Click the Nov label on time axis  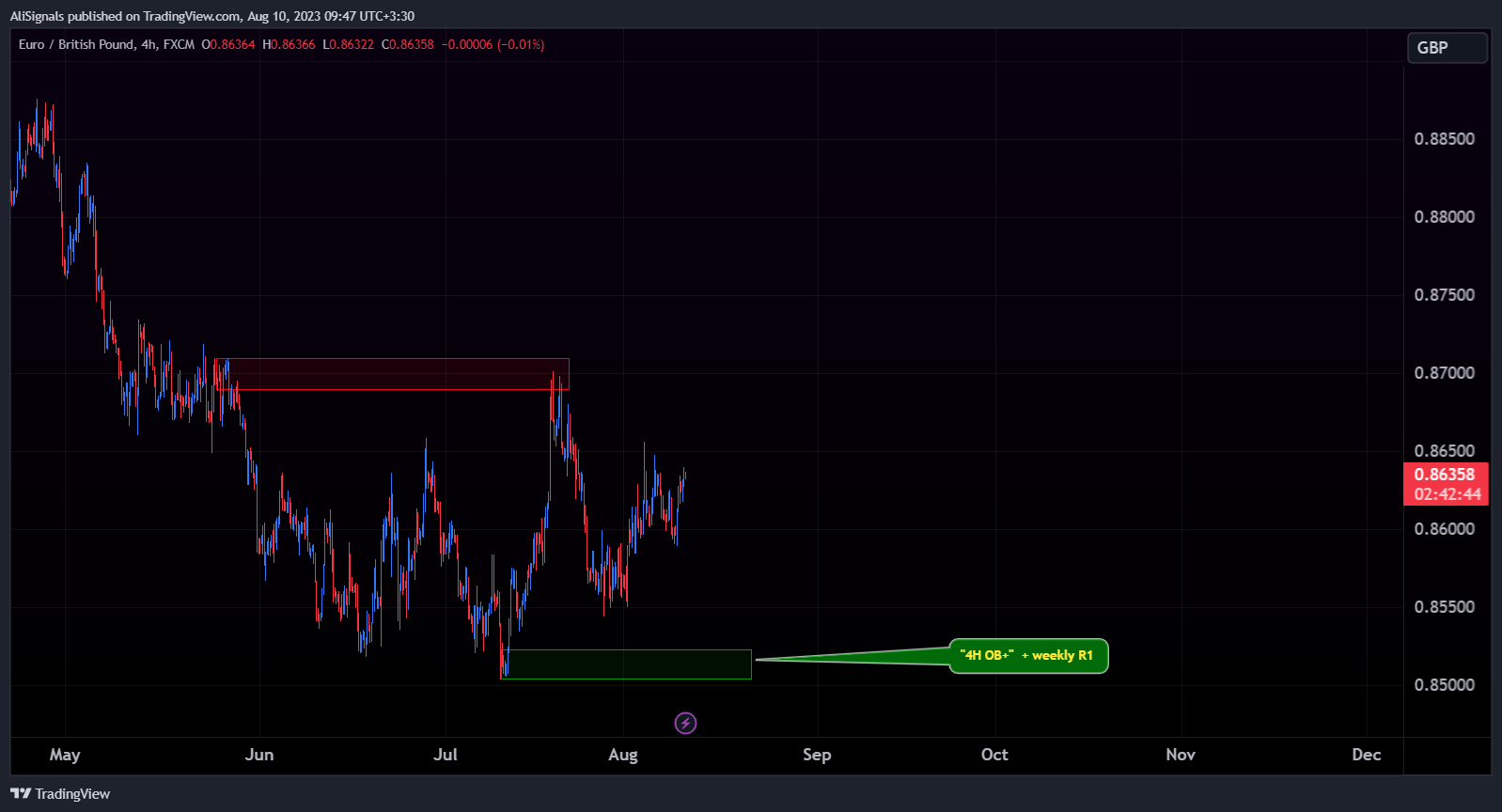point(1181,755)
